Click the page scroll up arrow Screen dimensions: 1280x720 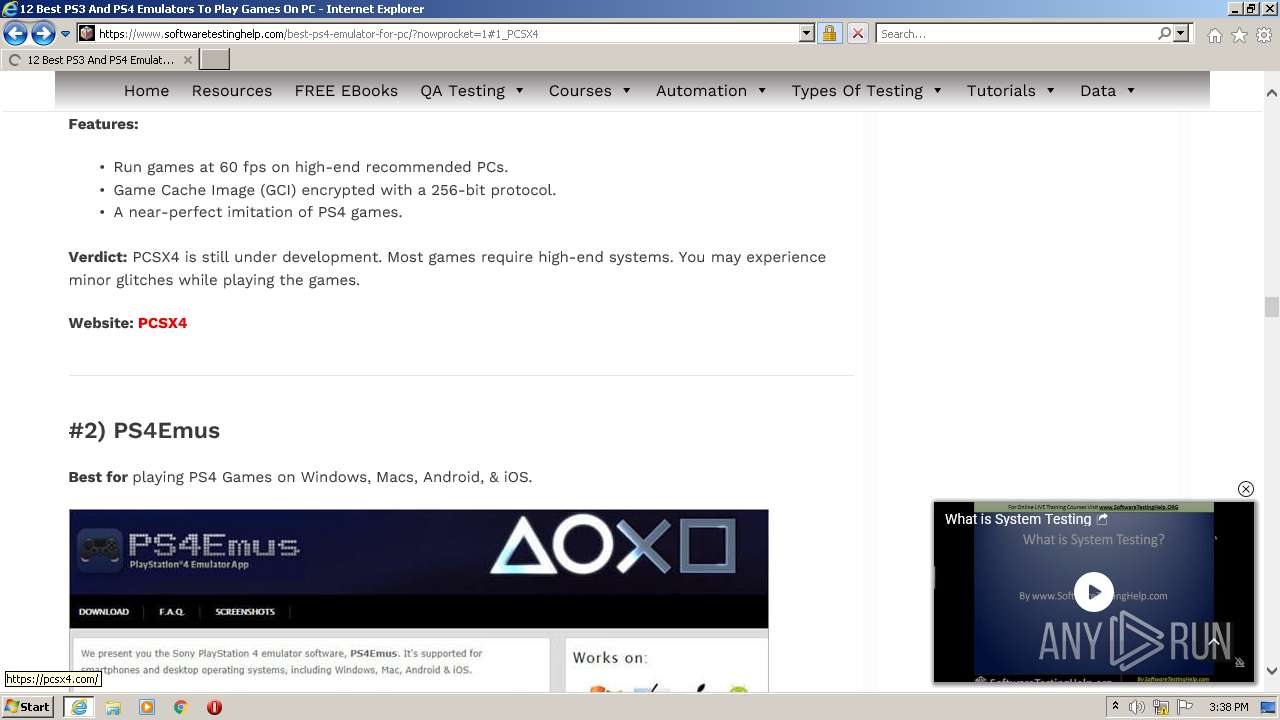coord(1271,93)
